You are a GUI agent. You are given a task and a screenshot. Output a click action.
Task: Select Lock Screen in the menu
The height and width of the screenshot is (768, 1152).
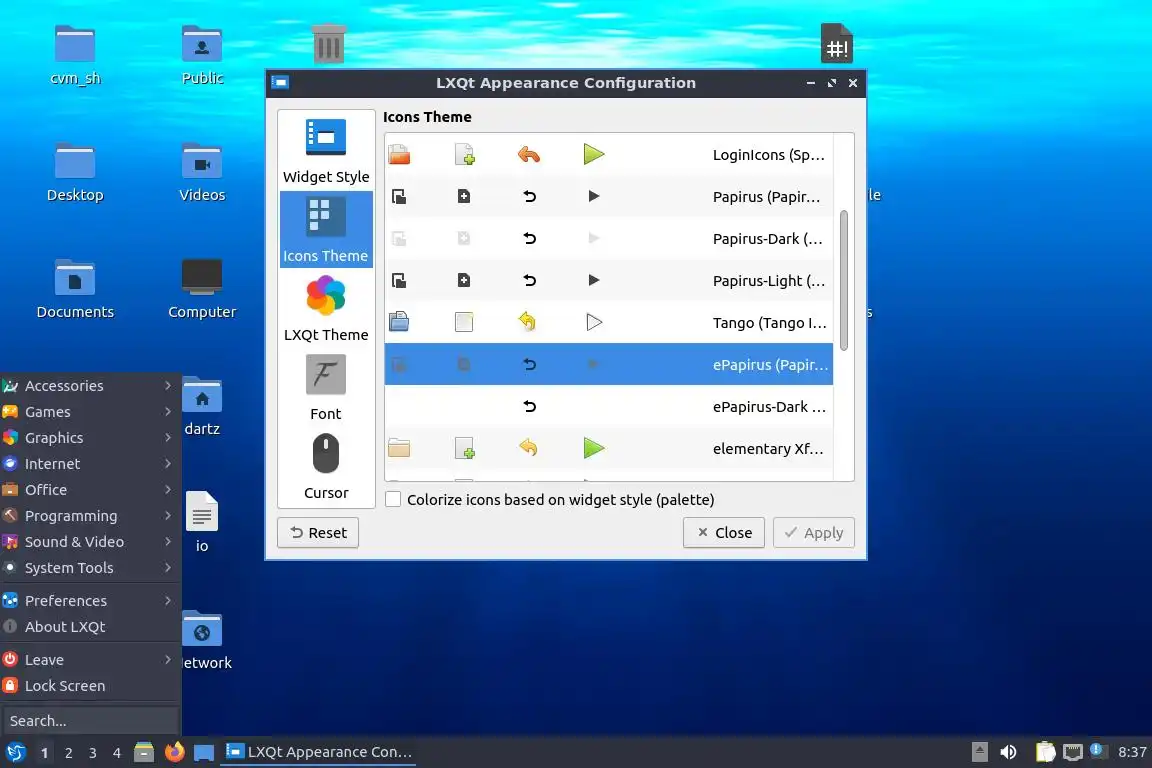pyautogui.click(x=90, y=686)
